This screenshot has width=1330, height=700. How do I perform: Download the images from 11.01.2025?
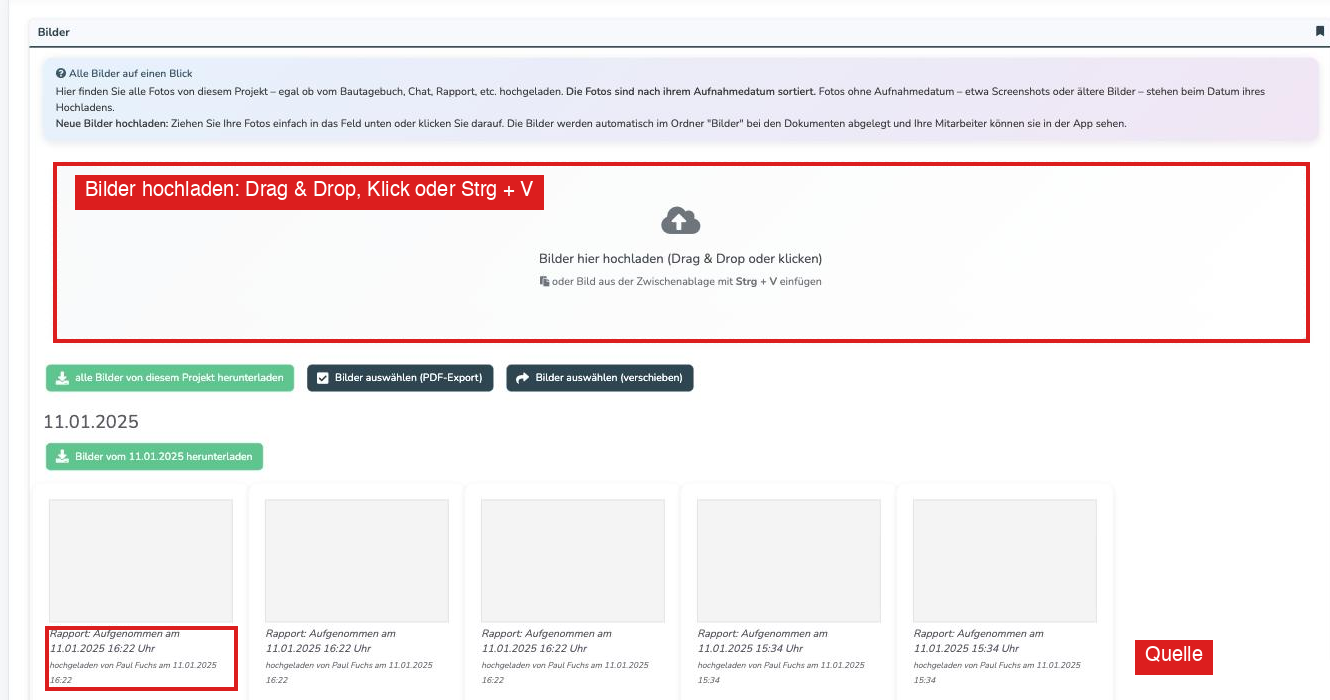154,457
